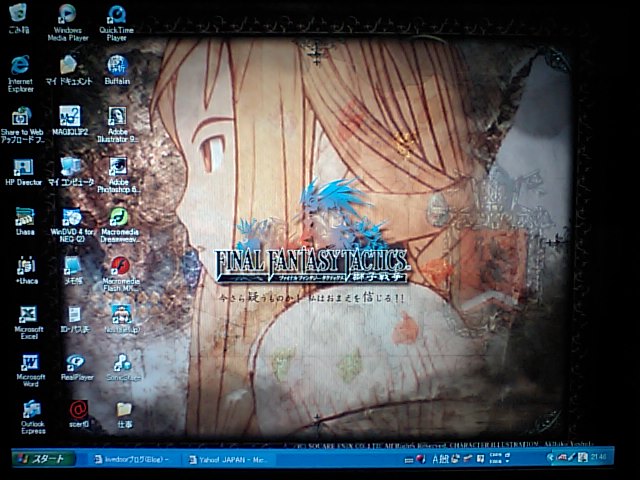
Task: Select the Internet Explorer desktop icon
Action: click(x=20, y=73)
